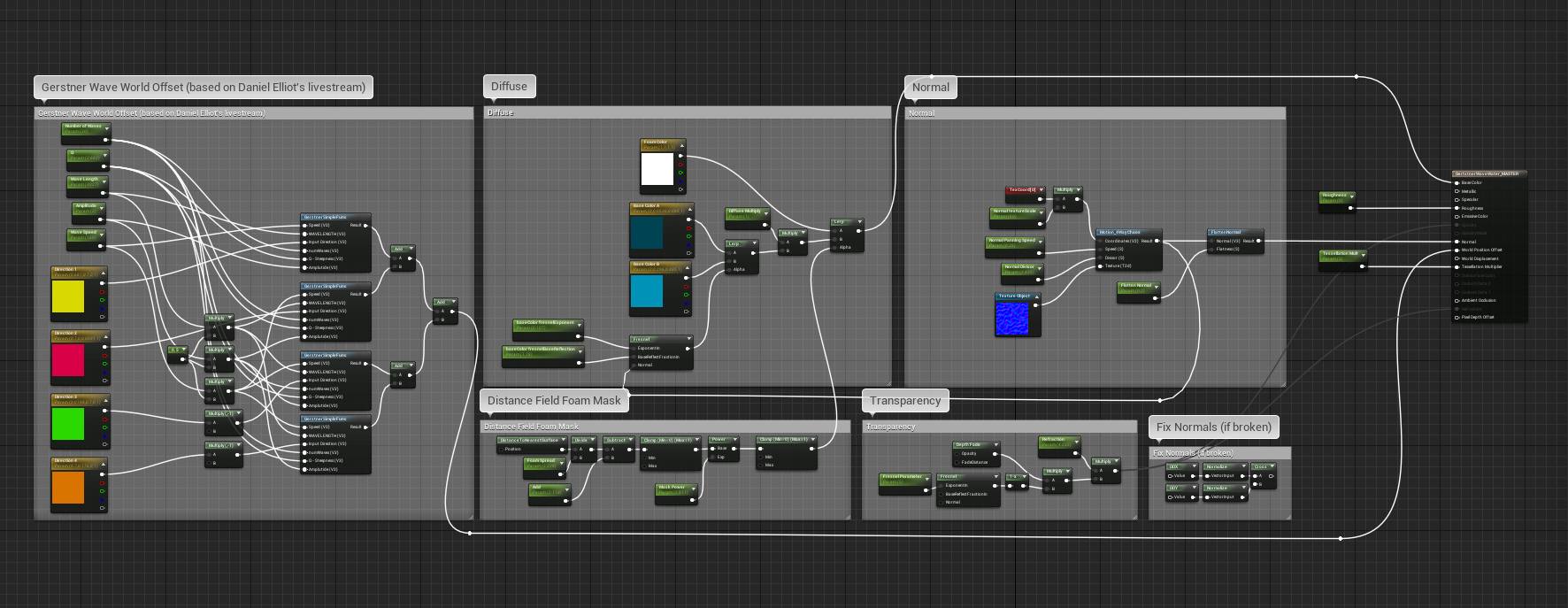The height and width of the screenshot is (608, 1568).
Task: Click the Emissive Color input pin
Action: point(1457,216)
